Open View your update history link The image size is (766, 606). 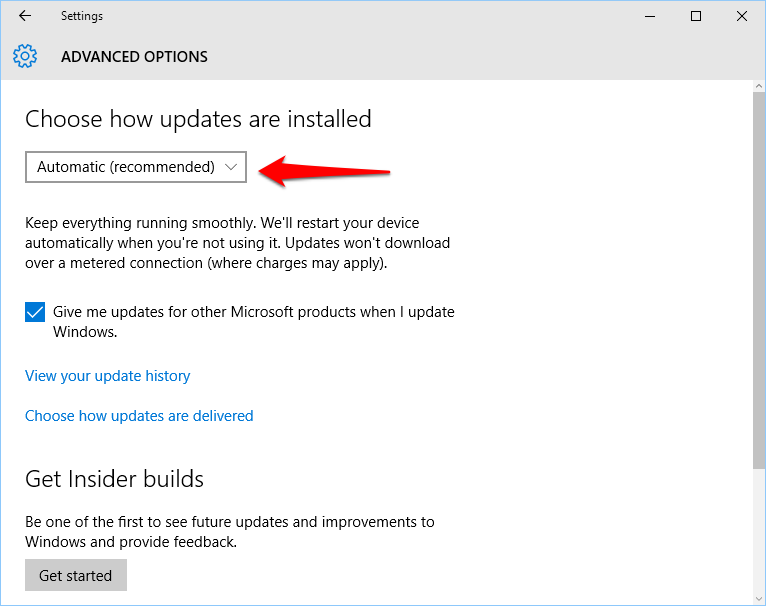pos(107,376)
